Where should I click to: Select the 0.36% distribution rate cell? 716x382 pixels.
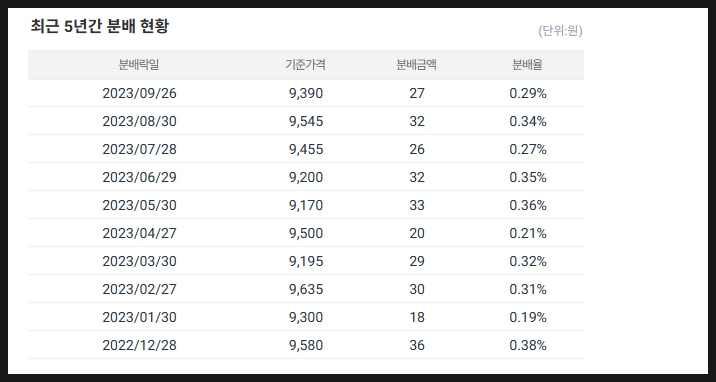pos(528,205)
